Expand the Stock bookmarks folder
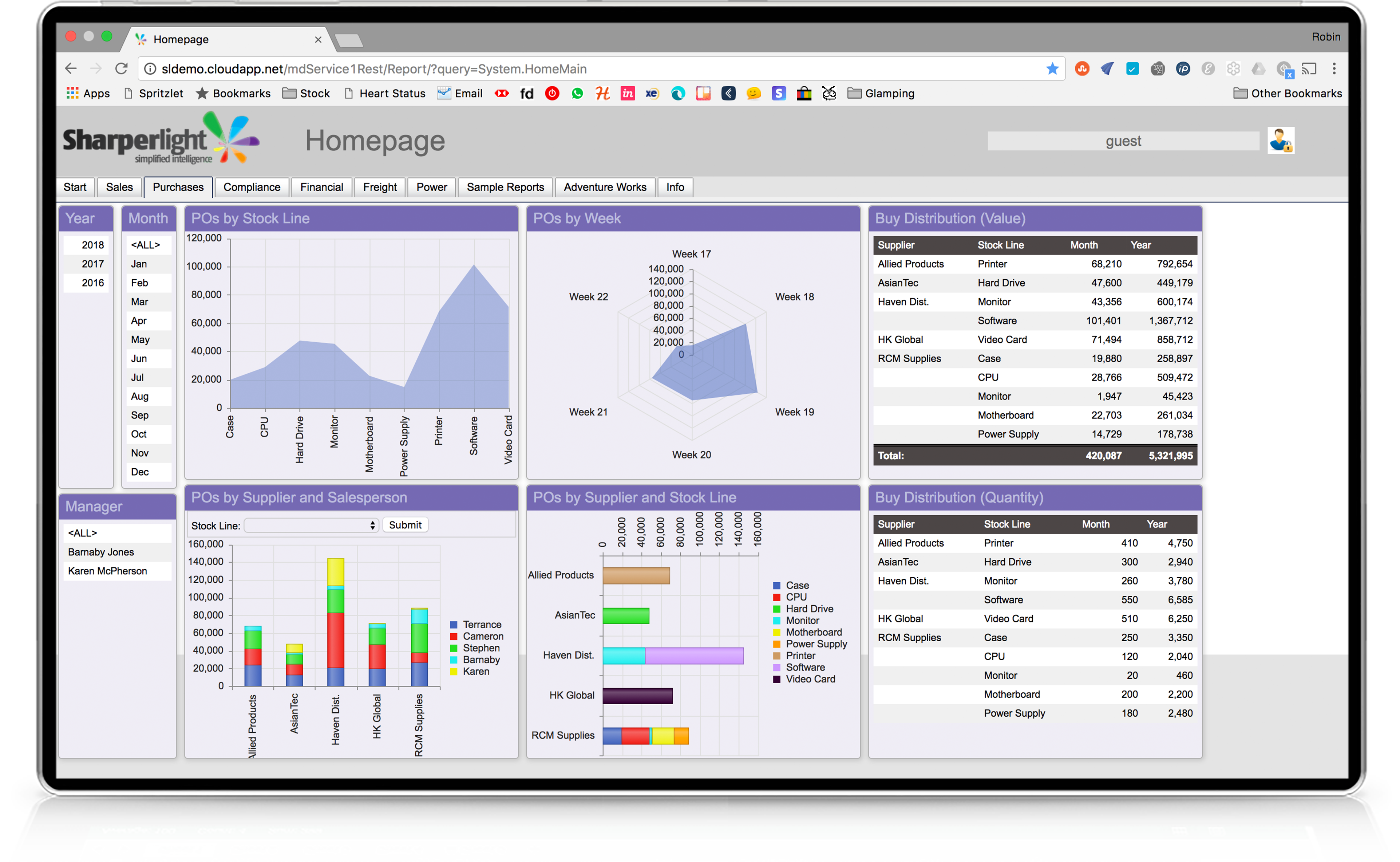Image resolution: width=1400 pixels, height=862 pixels. (306, 94)
